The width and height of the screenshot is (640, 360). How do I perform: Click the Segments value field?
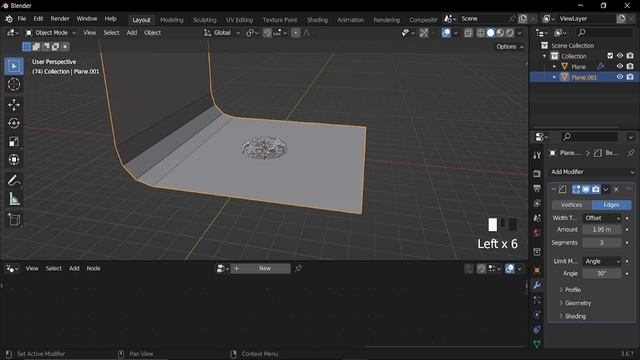[x=602, y=242]
